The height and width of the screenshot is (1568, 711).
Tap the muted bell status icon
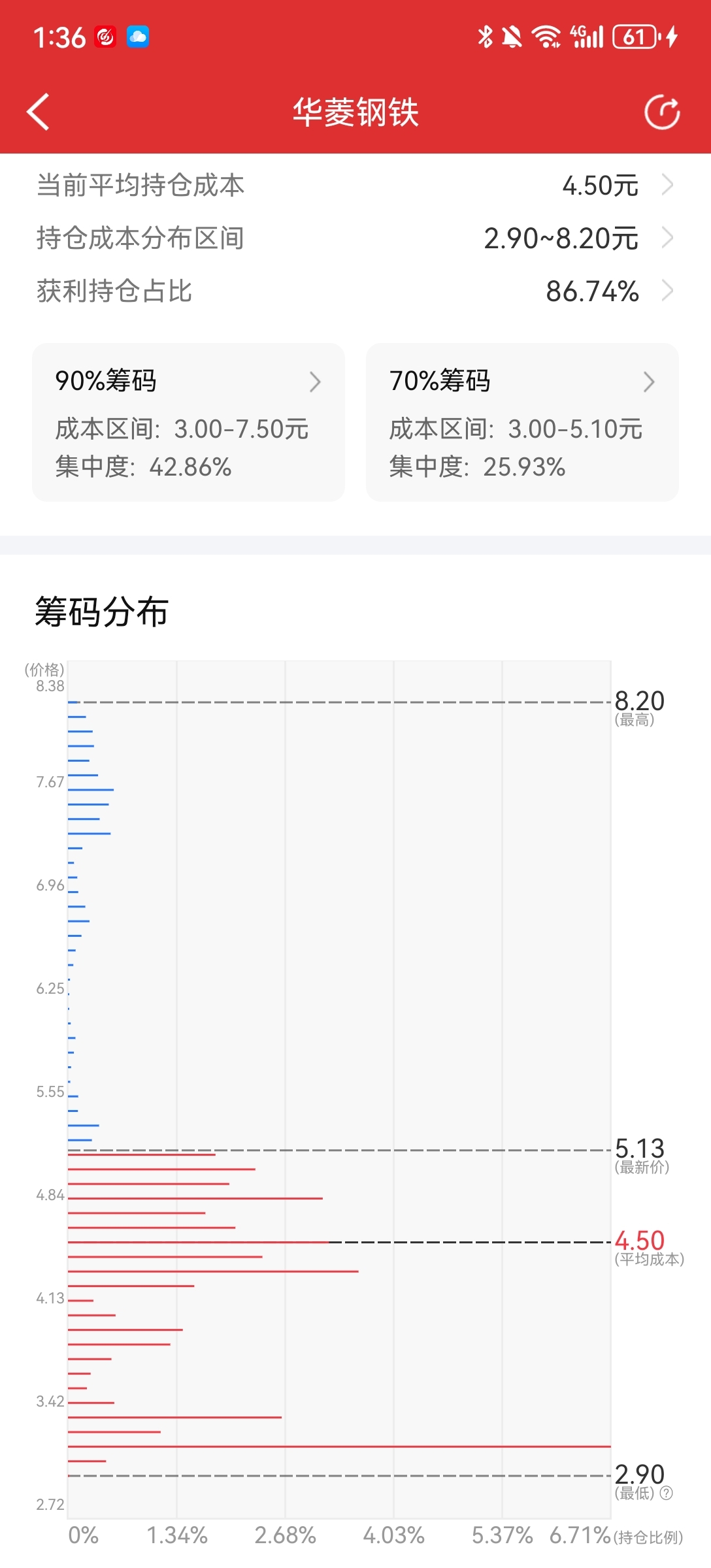coord(512,37)
